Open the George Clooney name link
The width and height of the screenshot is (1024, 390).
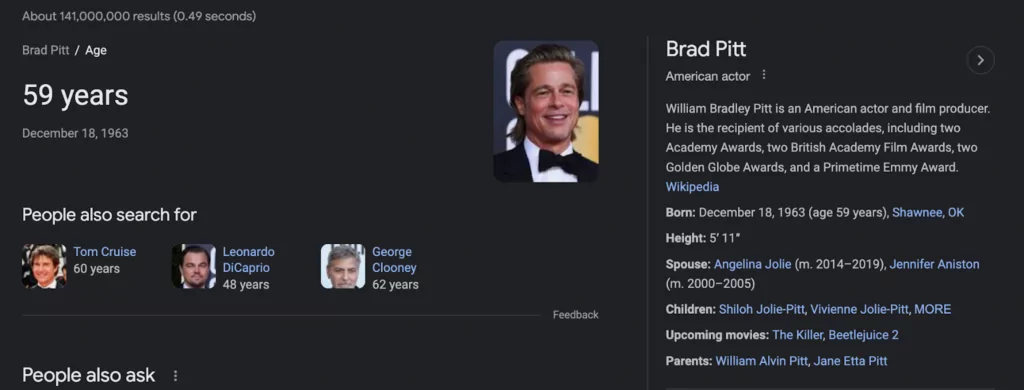coord(394,259)
